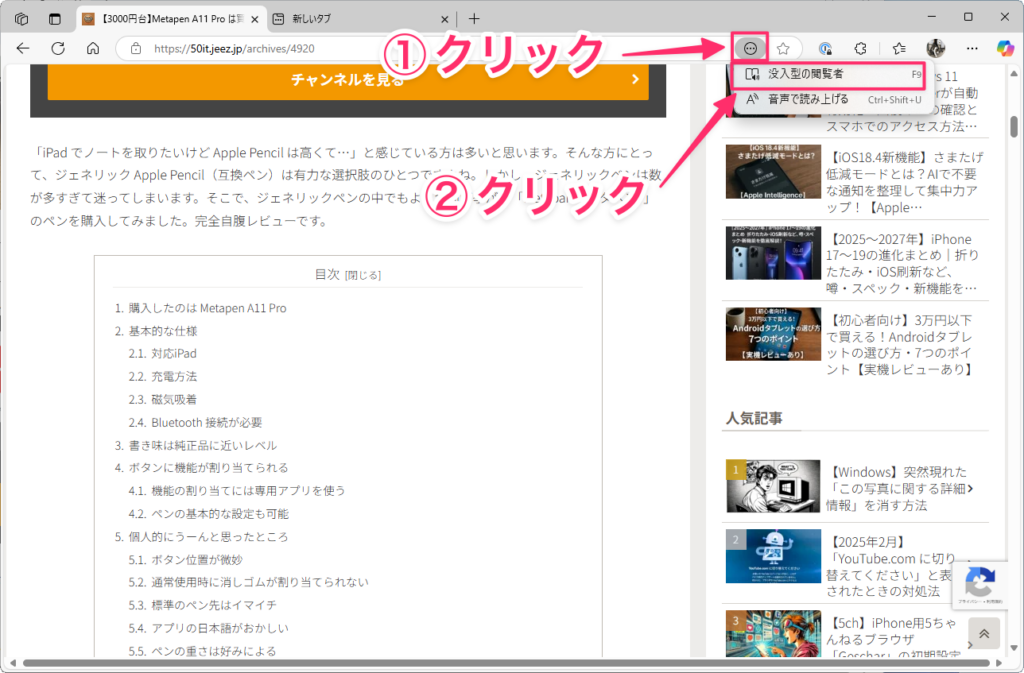The width and height of the screenshot is (1024, 673).
Task: Open the Favorites list icon
Action: coord(899,48)
